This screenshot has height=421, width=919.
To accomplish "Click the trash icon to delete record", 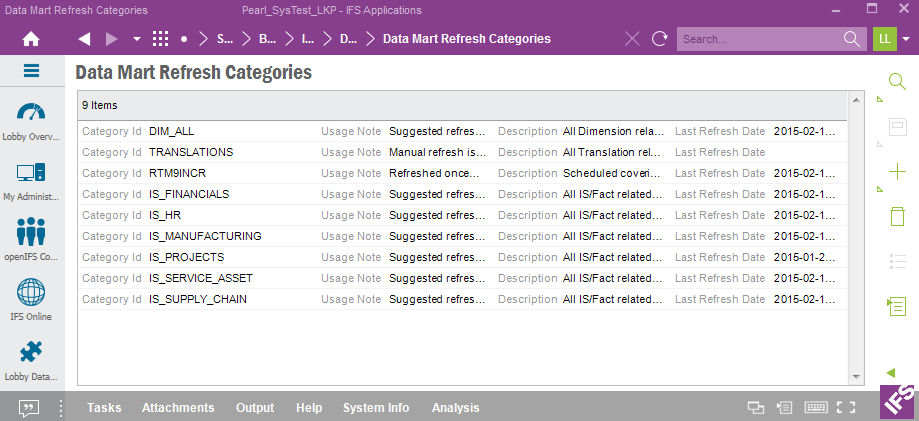I will (x=896, y=216).
